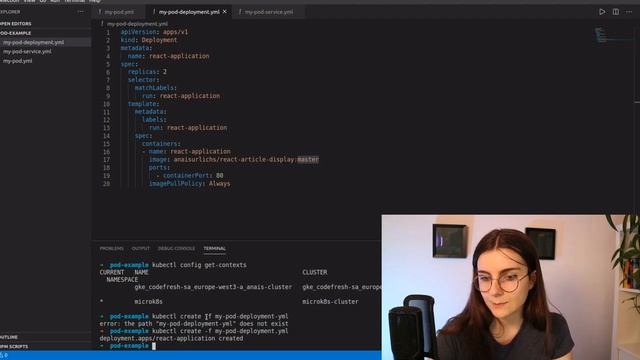
Task: Click the 'selector:' line
Action: [x=143, y=80]
